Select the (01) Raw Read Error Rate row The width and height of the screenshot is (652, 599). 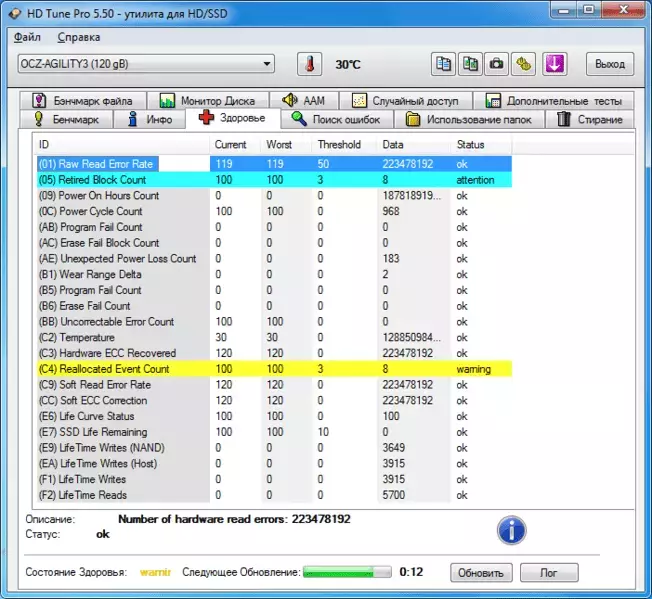[x=274, y=164]
